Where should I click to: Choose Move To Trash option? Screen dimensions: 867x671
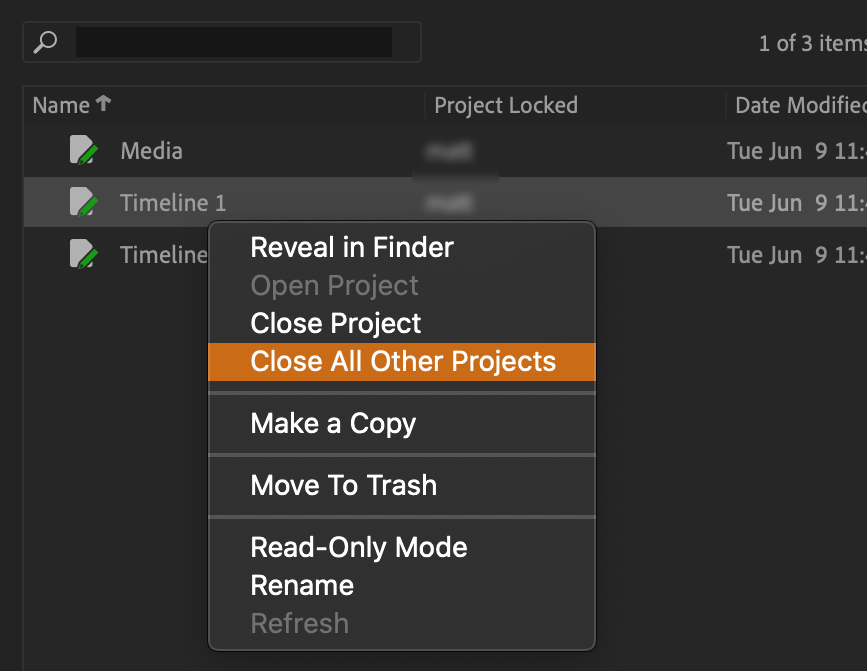343,485
